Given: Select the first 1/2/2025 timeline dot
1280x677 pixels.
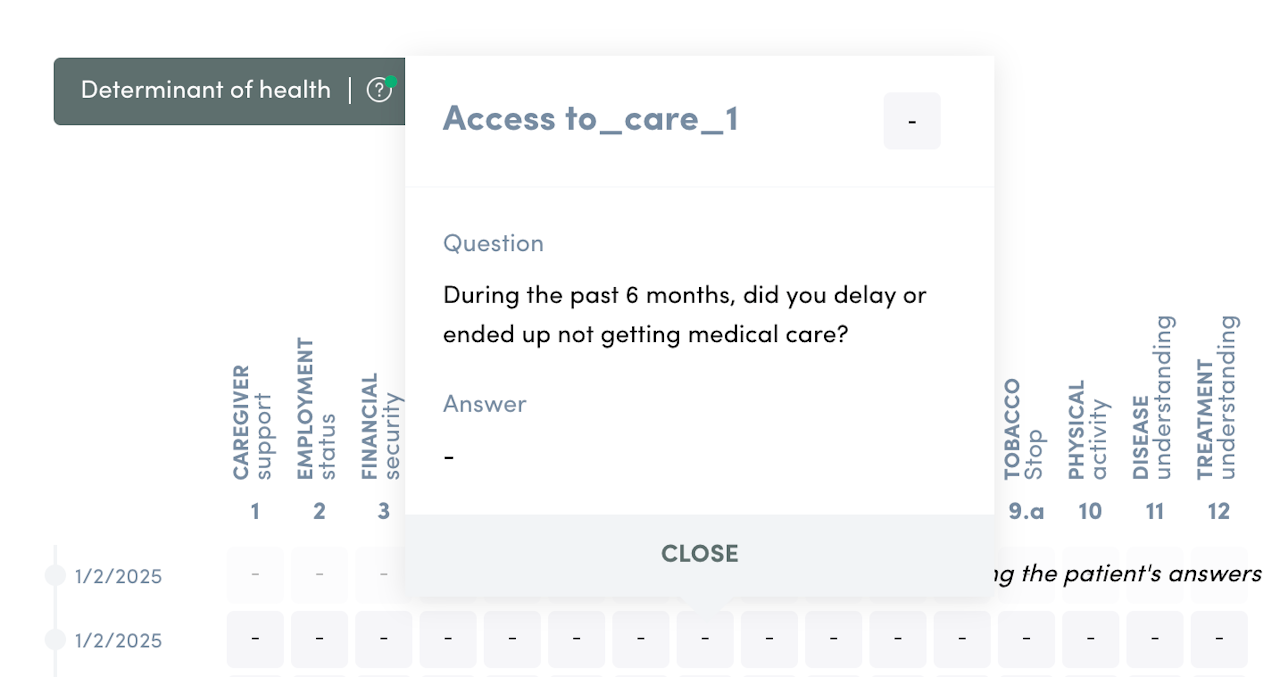Looking at the screenshot, I should tap(55, 575).
